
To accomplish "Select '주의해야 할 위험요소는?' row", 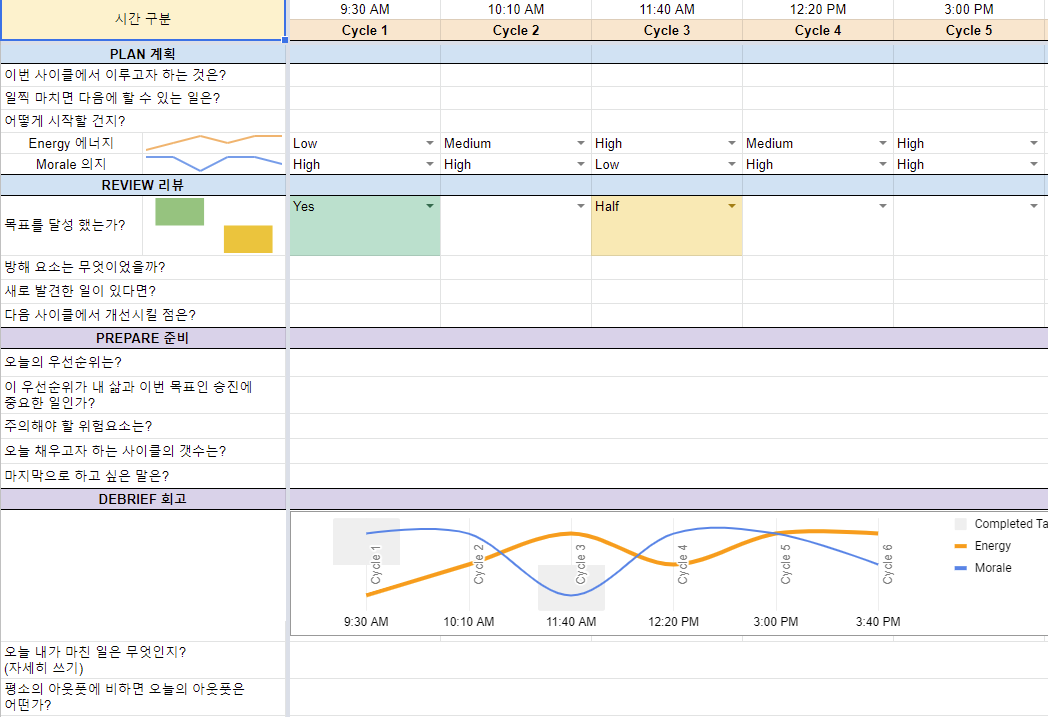I will (143, 426).
